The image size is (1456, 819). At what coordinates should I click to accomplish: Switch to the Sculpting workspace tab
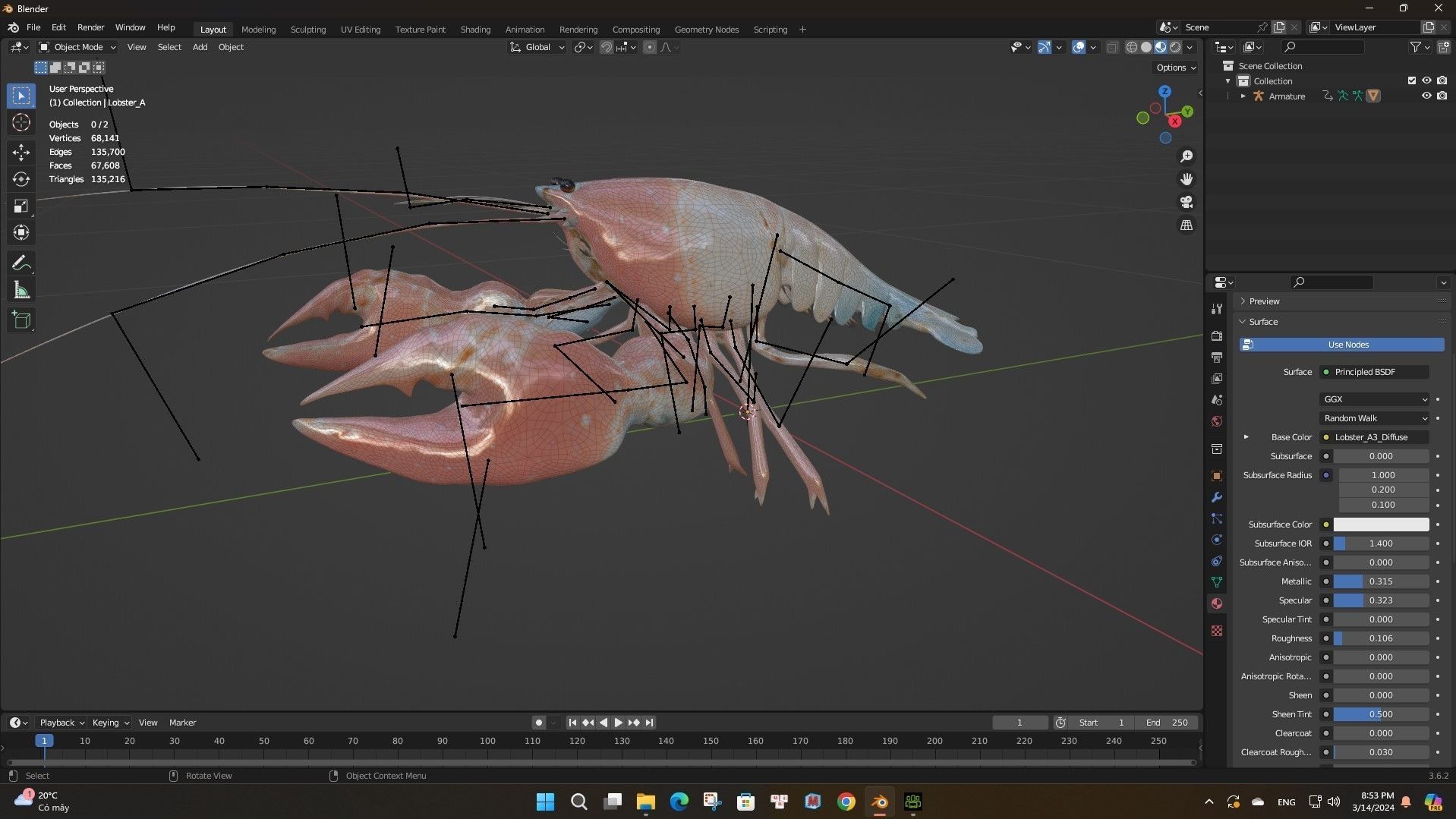tap(307, 30)
